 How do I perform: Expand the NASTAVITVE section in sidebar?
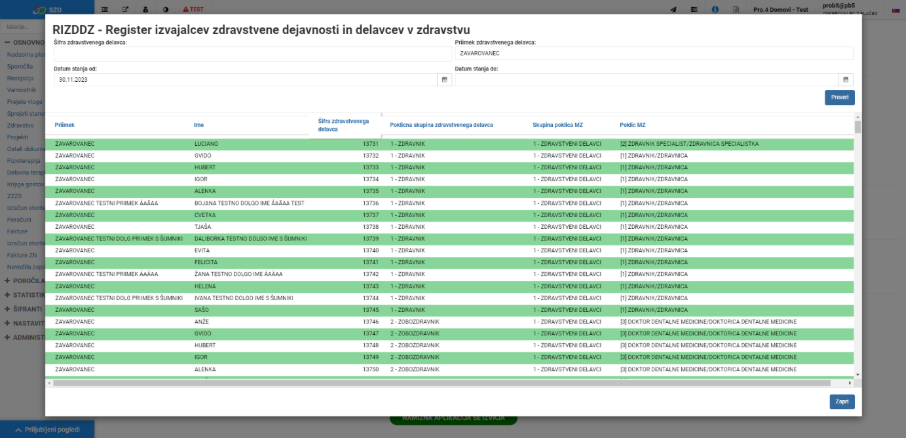point(24,323)
